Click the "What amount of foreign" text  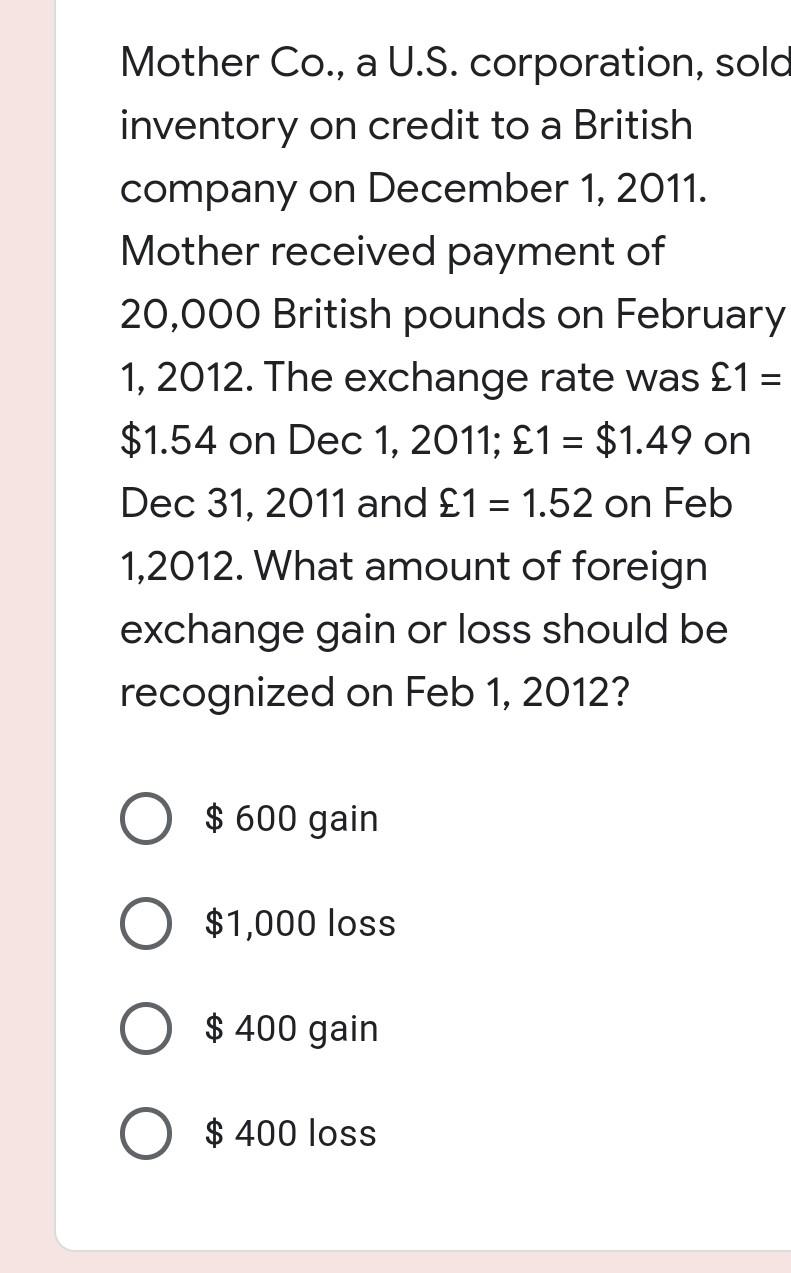[x=481, y=567]
